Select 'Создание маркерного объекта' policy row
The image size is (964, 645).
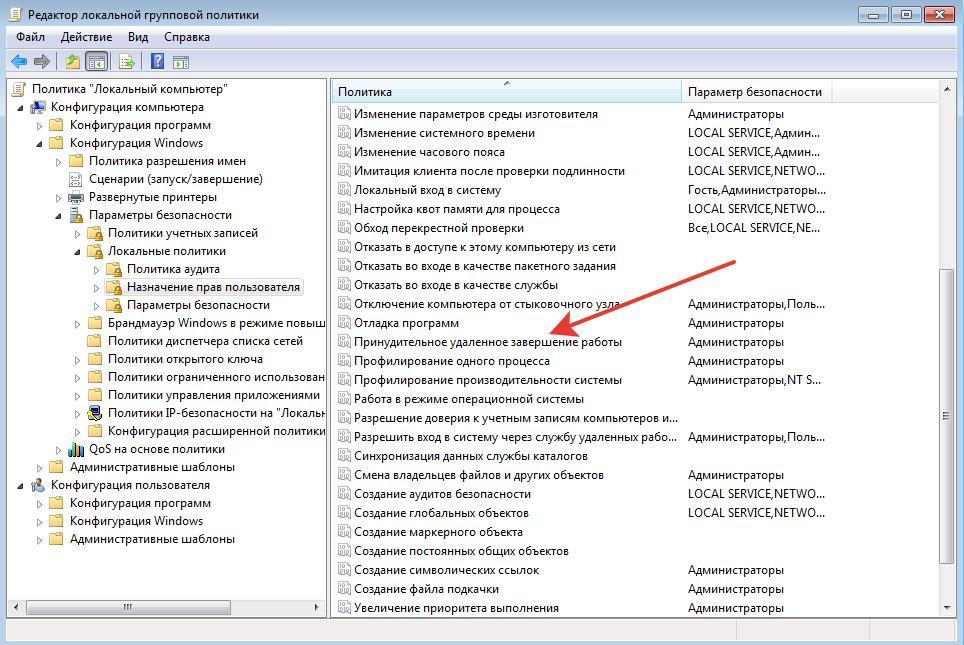click(438, 532)
